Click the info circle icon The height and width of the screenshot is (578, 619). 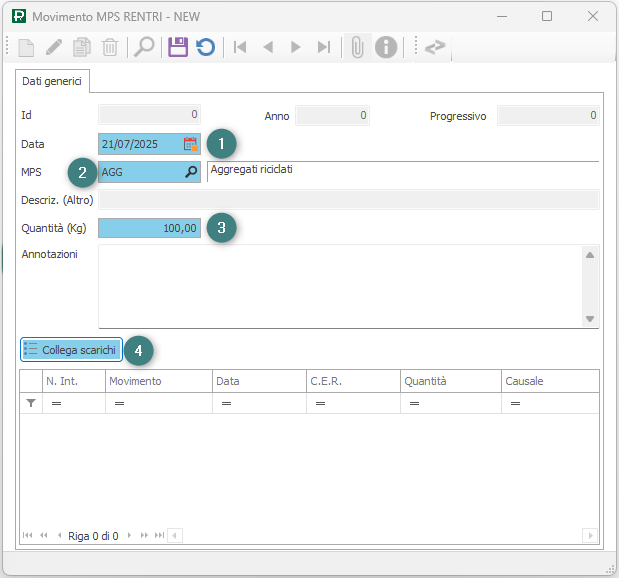(385, 47)
